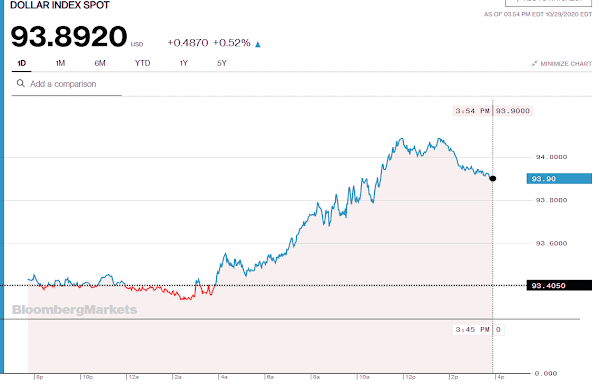This screenshot has height=385, width=600.
Task: Click the magnifier search icon
Action: [21, 83]
